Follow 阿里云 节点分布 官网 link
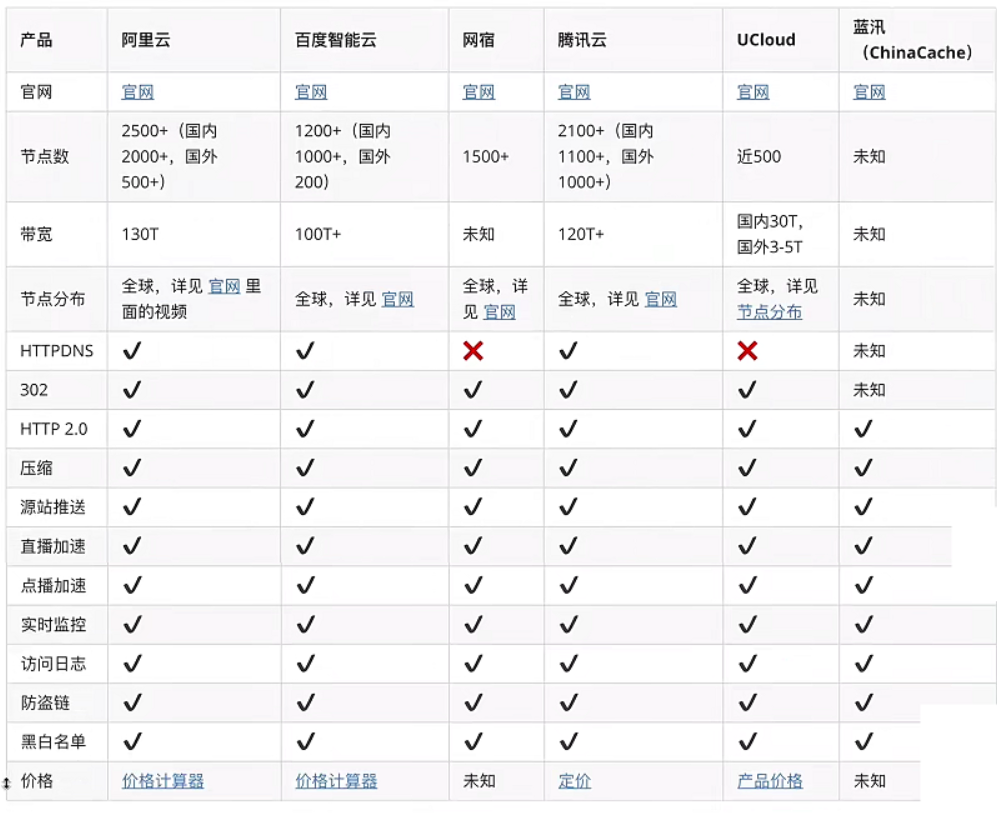Image resolution: width=997 pixels, height=816 pixels. 224,286
